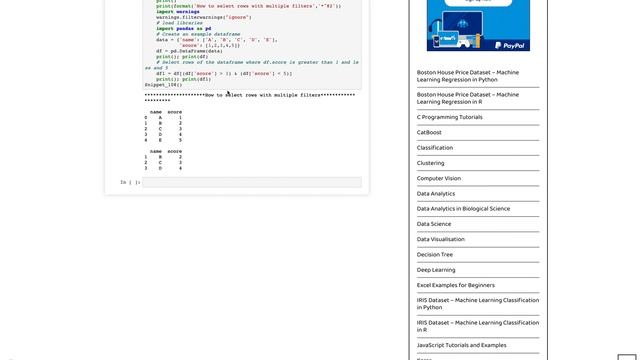Open Deep Learning category link
640x360 pixels.
point(436,270)
